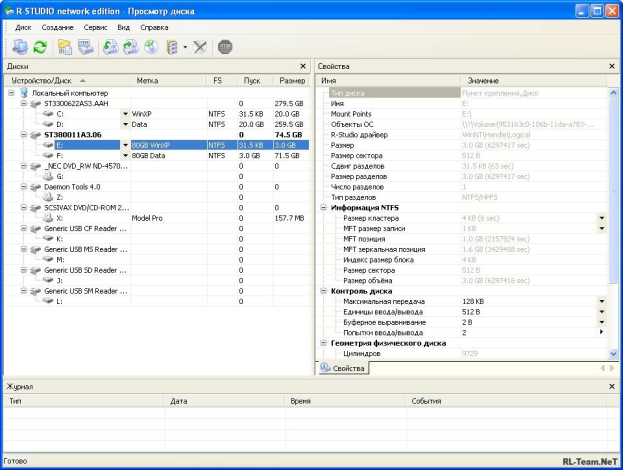This screenshot has width=623, height=470.
Task: Click the disc icon for X: Model Pro
Action: (48, 218)
